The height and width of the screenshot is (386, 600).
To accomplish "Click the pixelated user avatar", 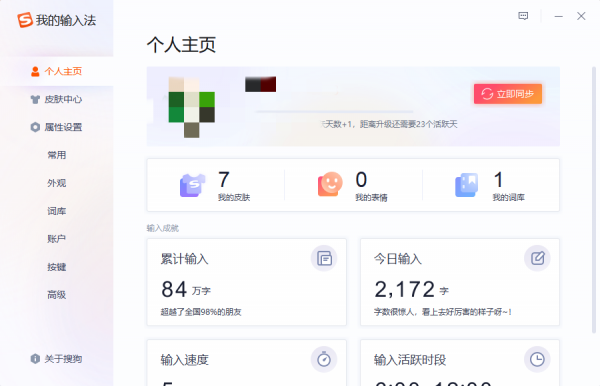I will tap(191, 107).
